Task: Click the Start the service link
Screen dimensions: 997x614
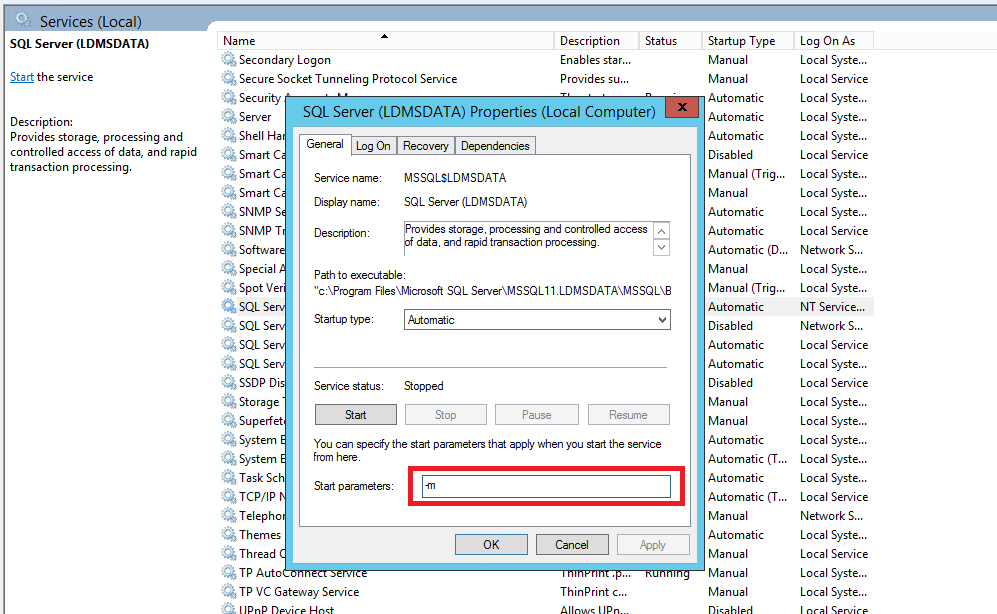Action: point(22,77)
